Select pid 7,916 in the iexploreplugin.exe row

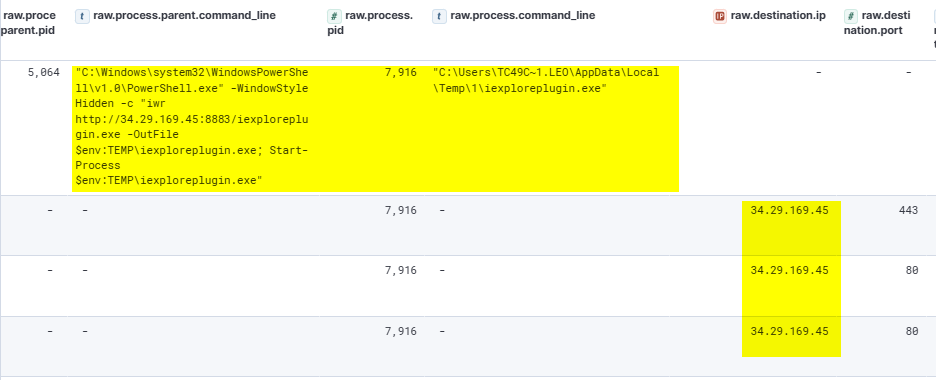coord(401,73)
